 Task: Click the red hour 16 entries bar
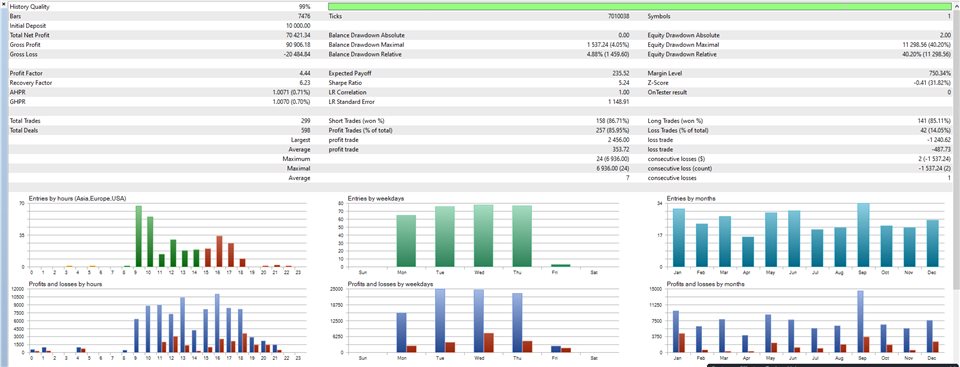click(x=219, y=251)
